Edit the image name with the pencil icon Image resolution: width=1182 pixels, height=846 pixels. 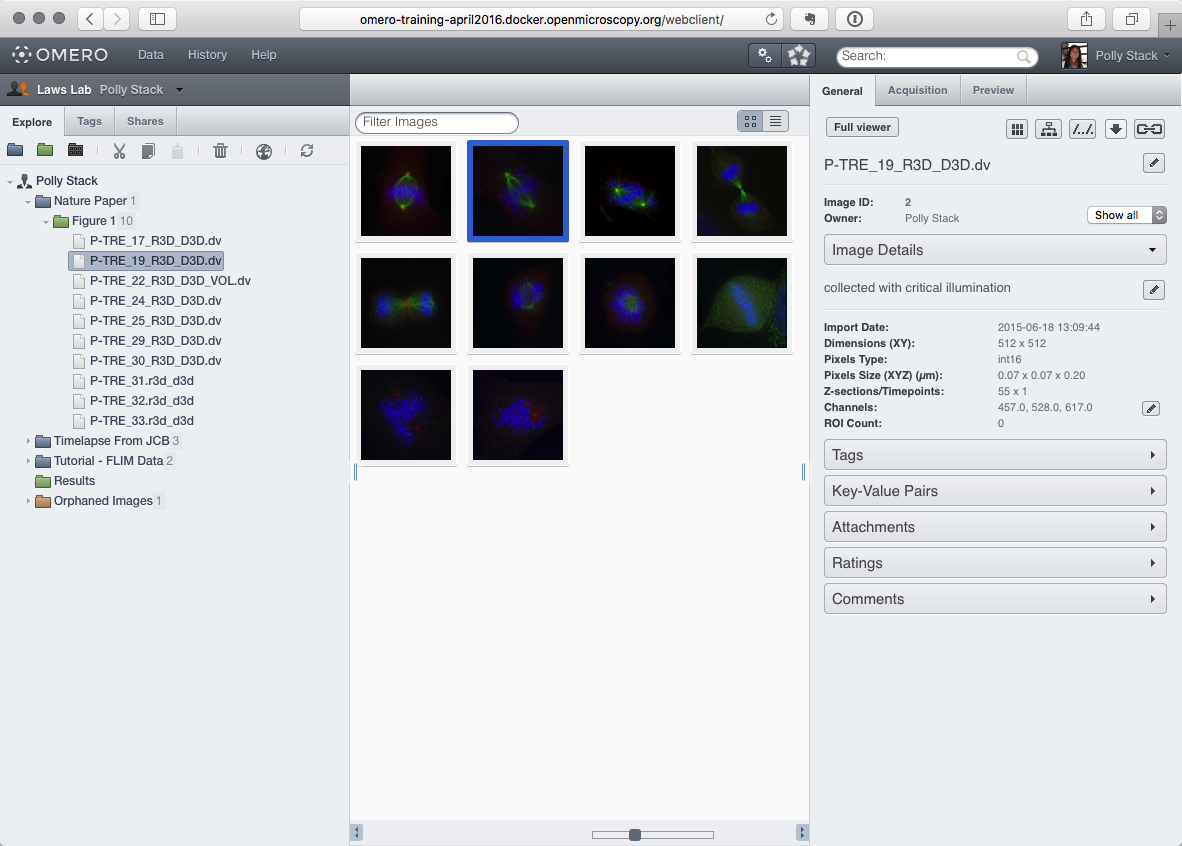[x=1153, y=163]
